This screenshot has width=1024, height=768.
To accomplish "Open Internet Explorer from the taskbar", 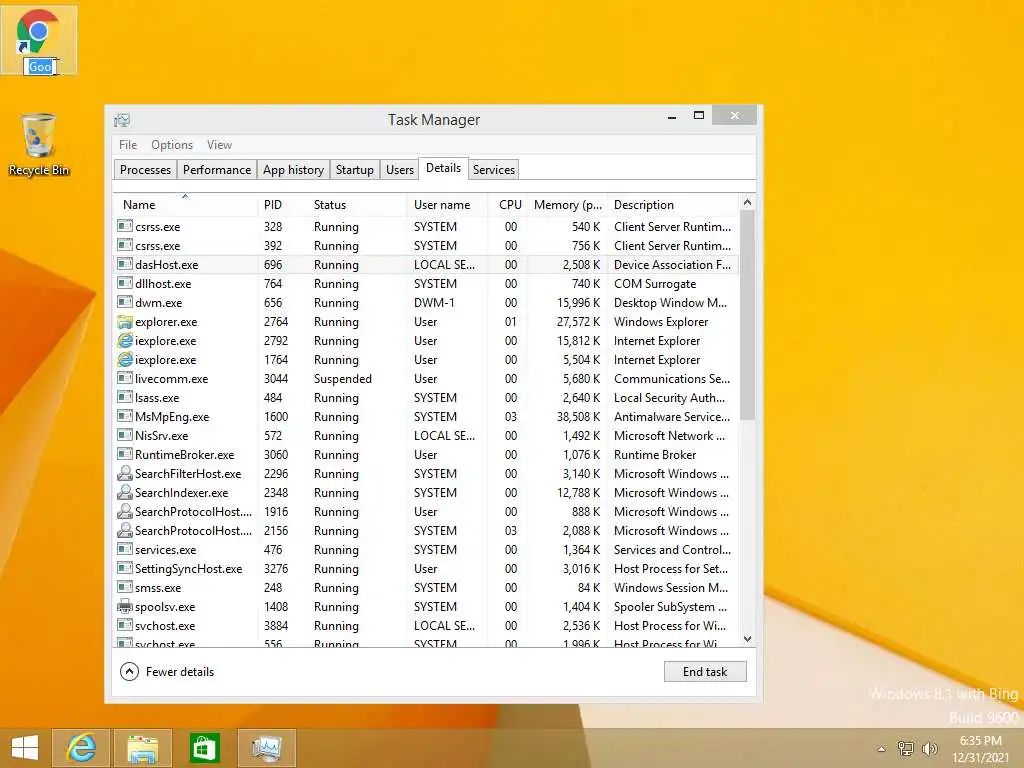I will 81,748.
